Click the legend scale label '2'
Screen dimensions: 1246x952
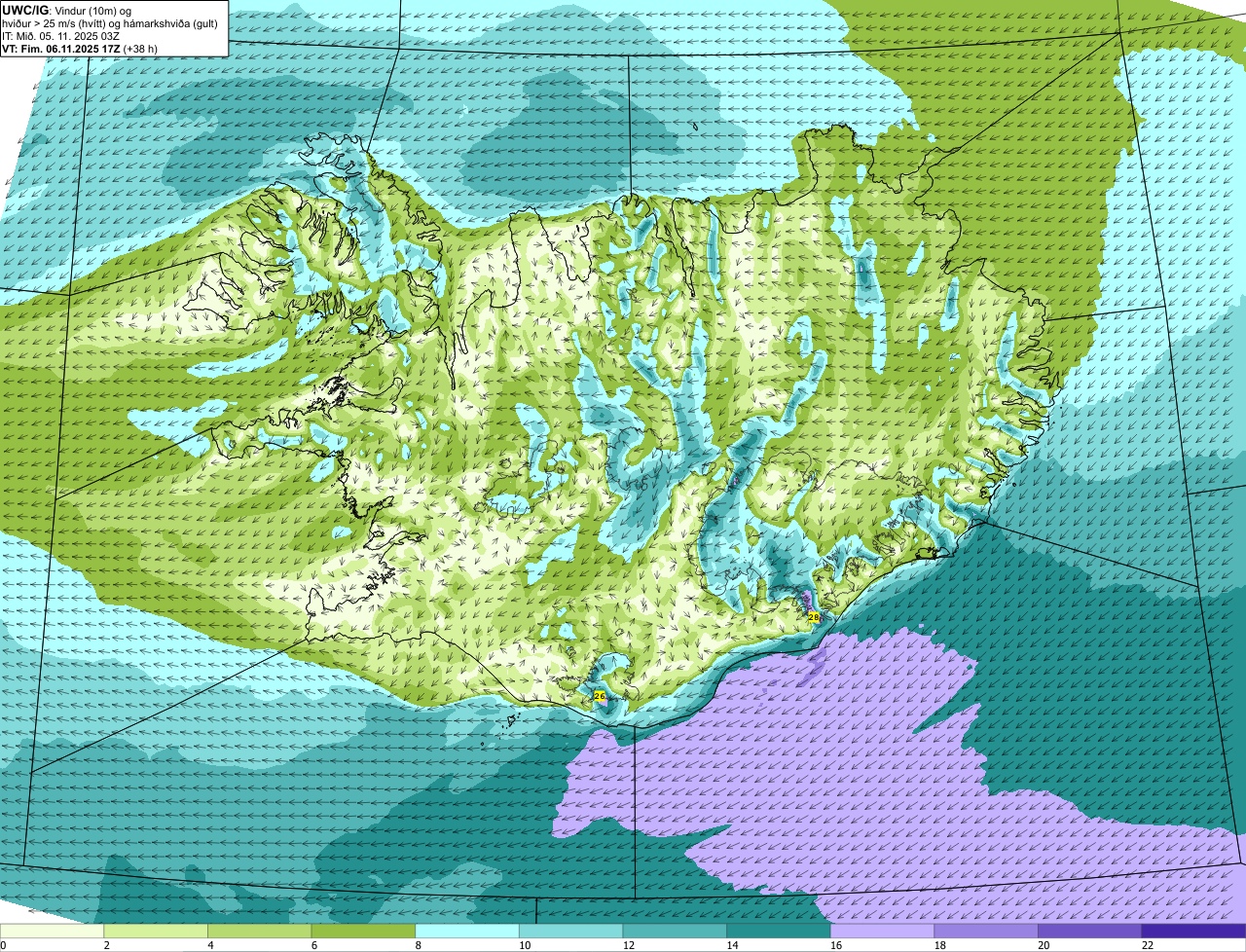[x=106, y=945]
